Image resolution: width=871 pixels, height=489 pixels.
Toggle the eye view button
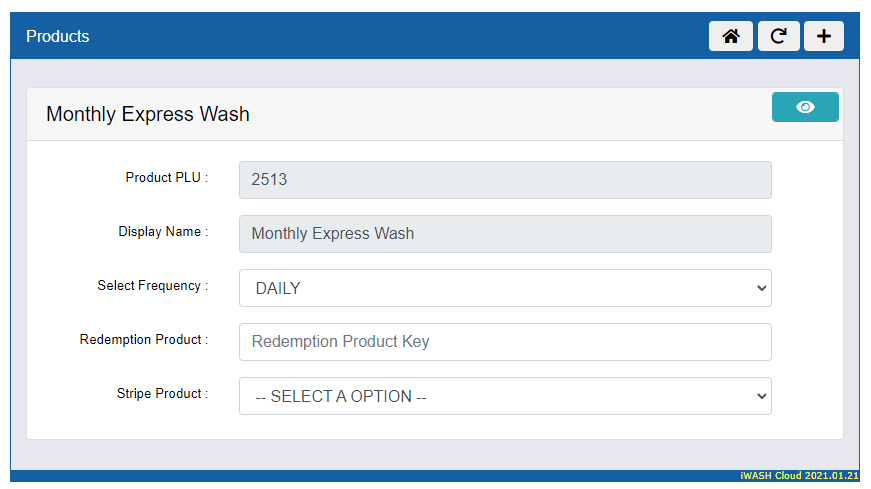805,107
